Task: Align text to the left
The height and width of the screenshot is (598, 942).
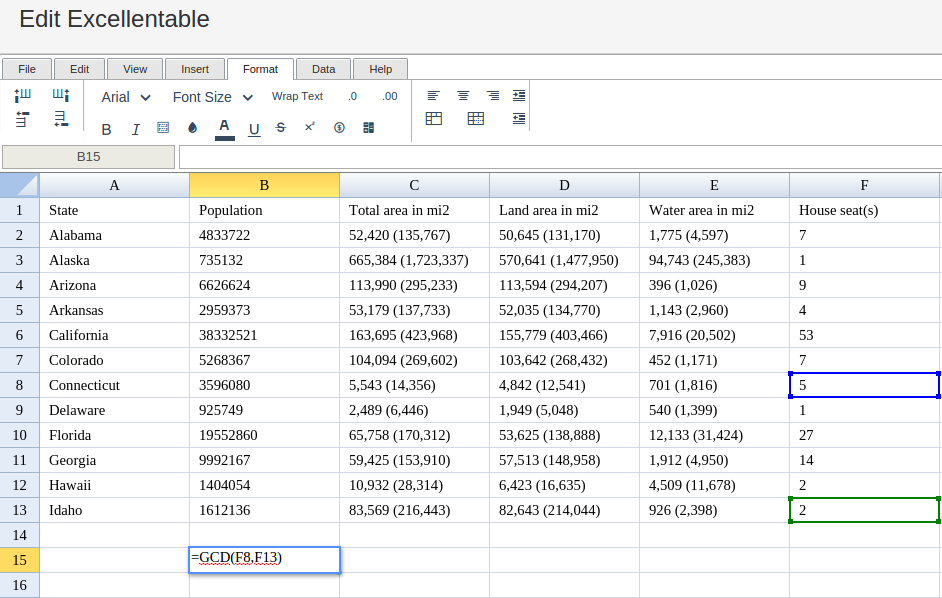Action: (433, 96)
